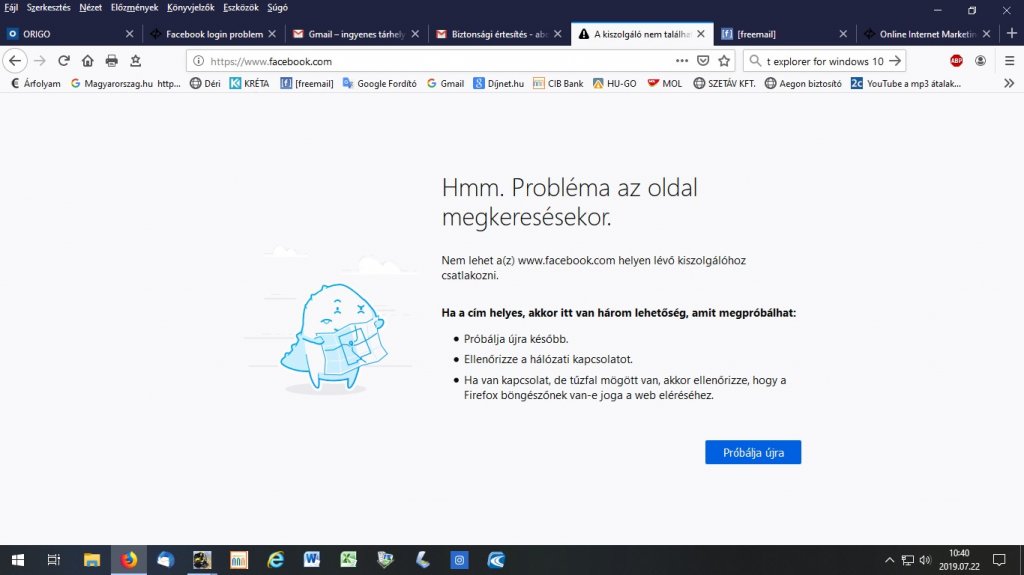Open Adblock Plus extension icon
The image size is (1024, 575).
956,61
